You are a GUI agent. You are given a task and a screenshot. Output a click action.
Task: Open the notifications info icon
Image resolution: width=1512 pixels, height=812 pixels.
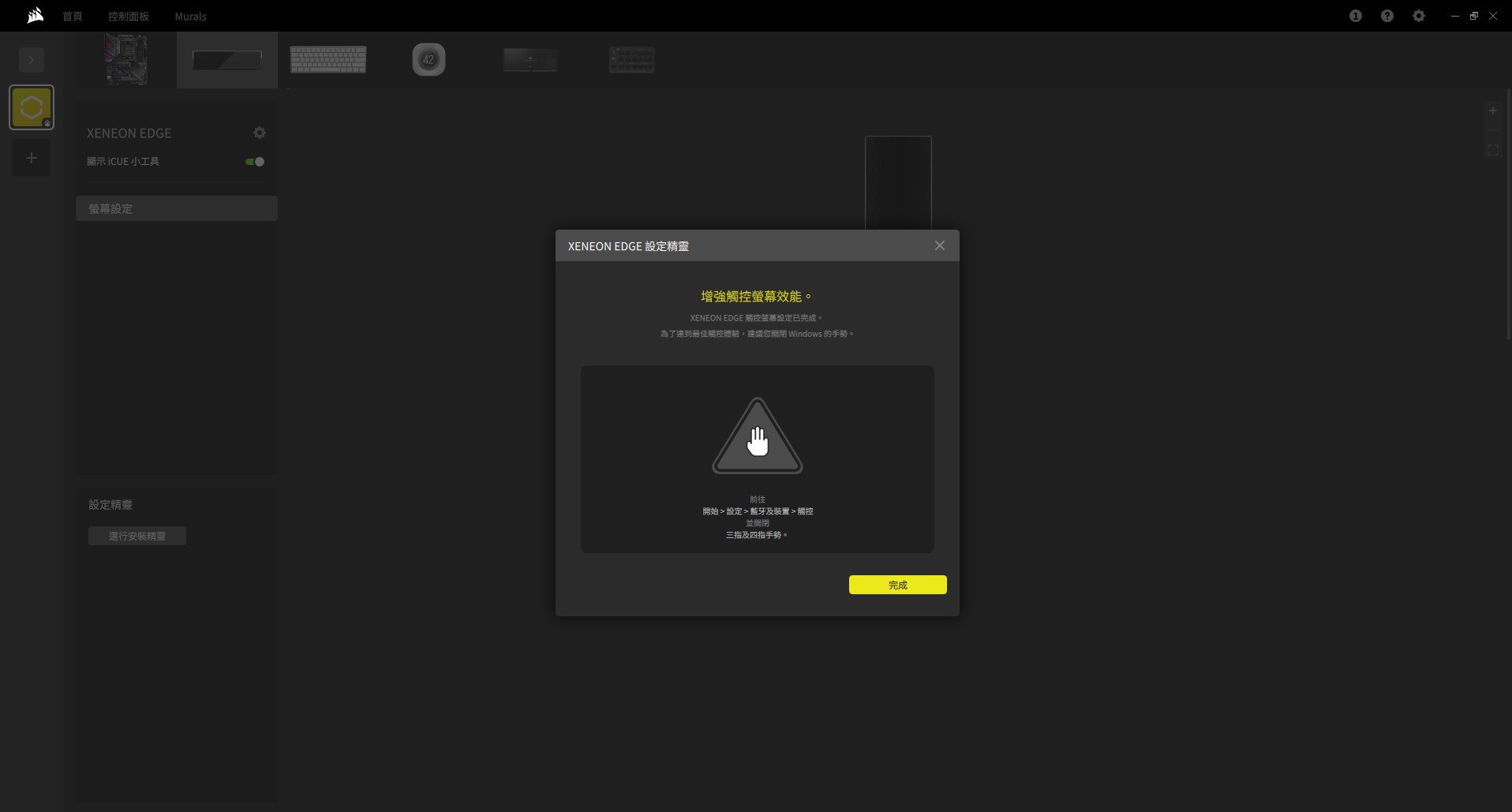click(1355, 16)
